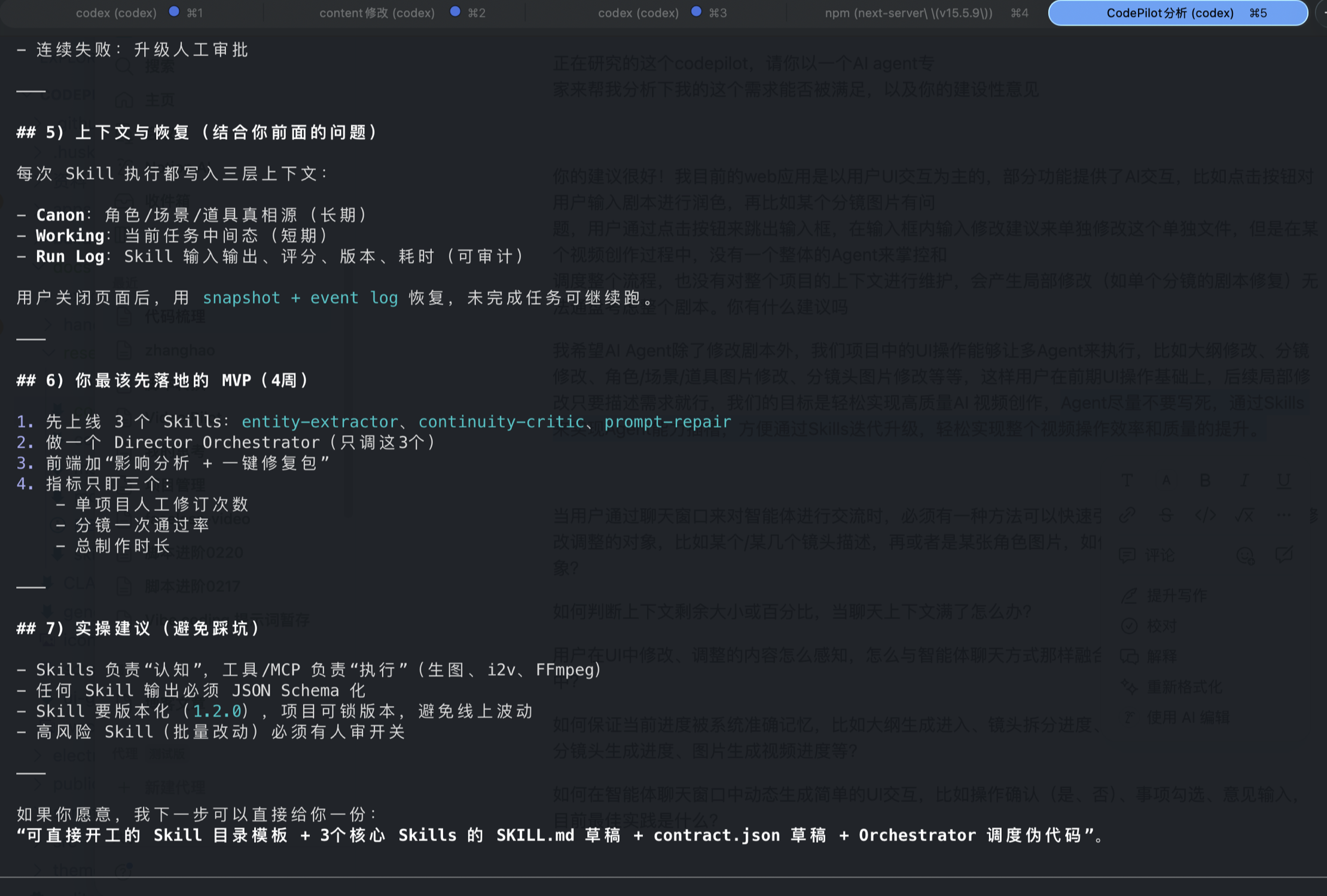The image size is (1327, 896).
Task: Click the inline code icon
Action: pyautogui.click(x=1205, y=515)
